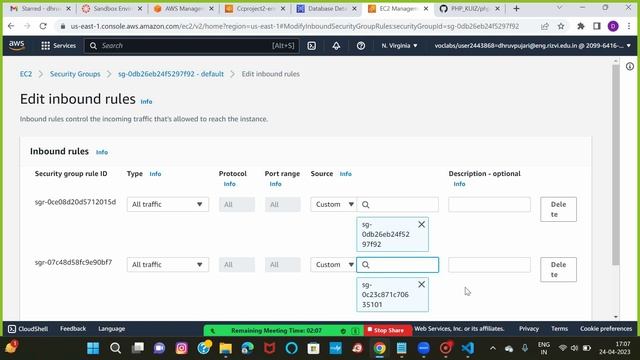Open the voclabs account menu
This screenshot has height=360, width=640.
[x=532, y=46]
